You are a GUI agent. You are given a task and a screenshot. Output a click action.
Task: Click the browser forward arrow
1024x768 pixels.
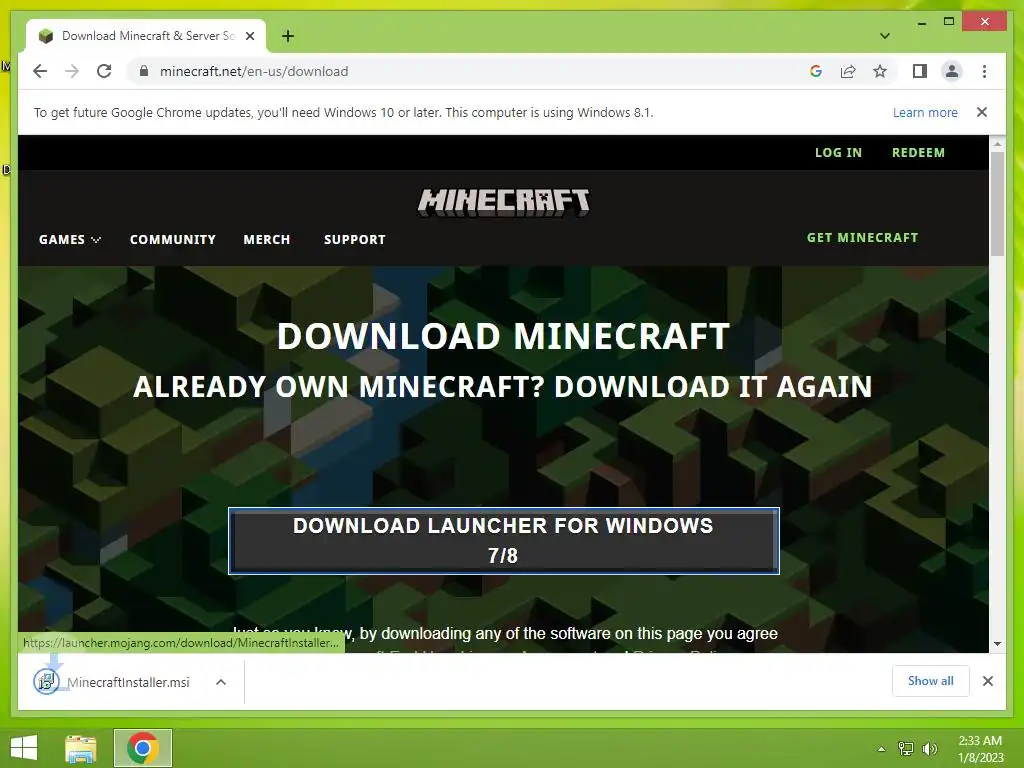pos(72,71)
